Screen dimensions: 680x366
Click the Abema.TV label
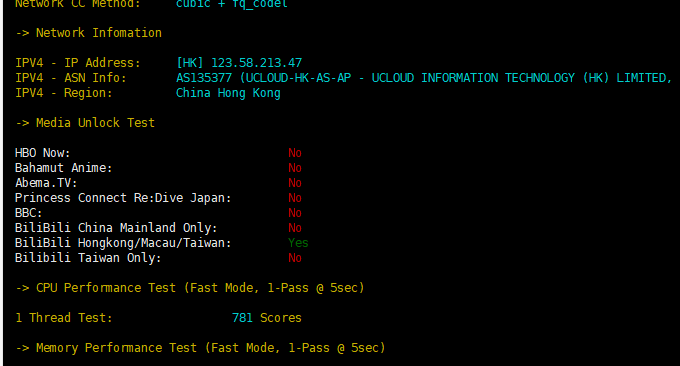[46, 183]
